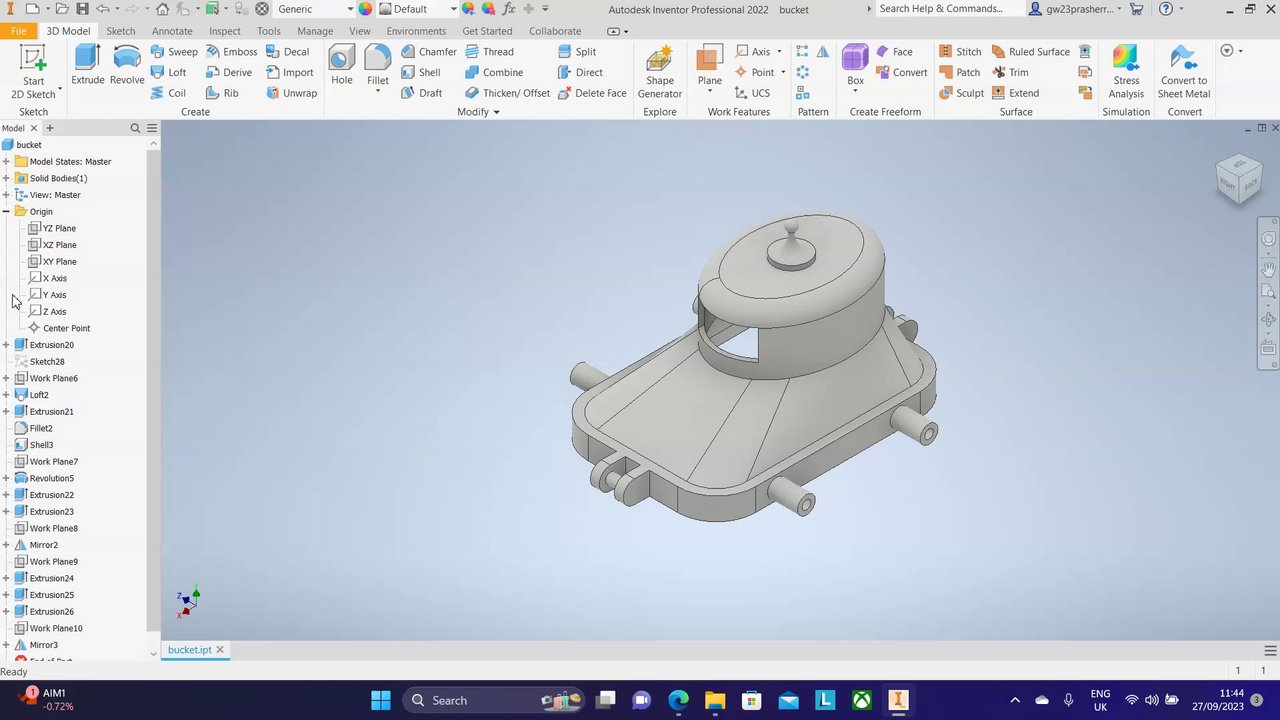Add a new model browser panel
This screenshot has width=1280, height=720.
49,128
